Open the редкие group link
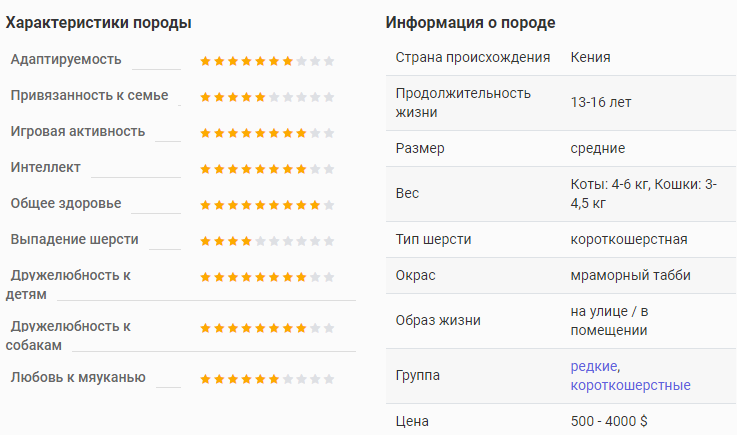This screenshot has width=737, height=435. [x=594, y=366]
